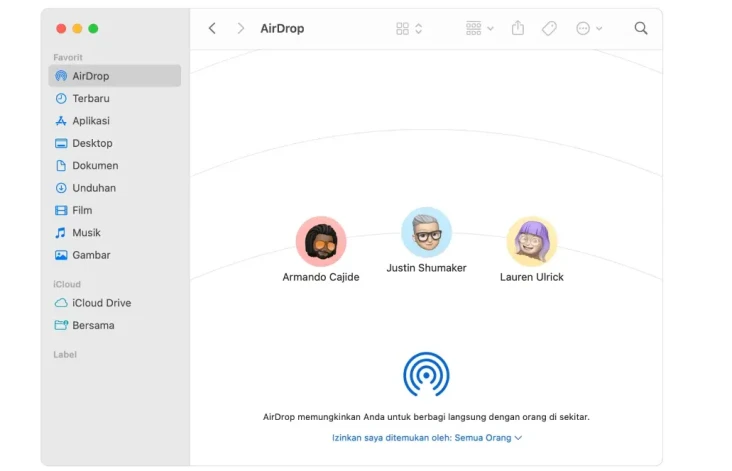Screen dimensions: 732x471
Task: Select AirDrop label in sidebar
Action: (x=91, y=76)
